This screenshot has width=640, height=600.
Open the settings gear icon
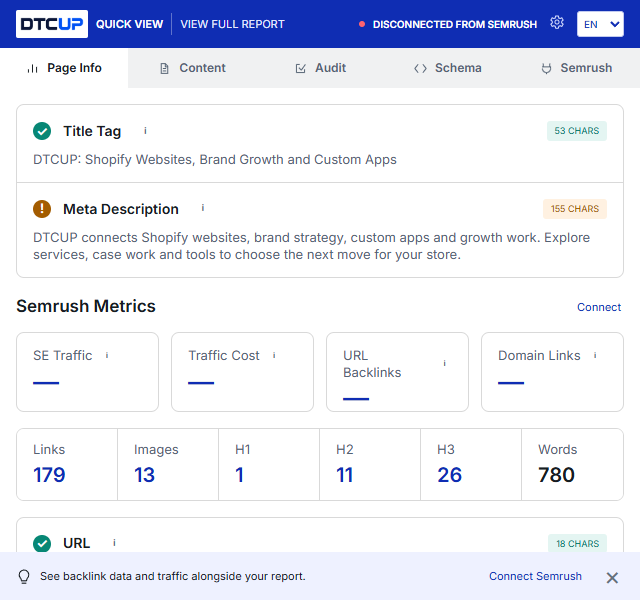[x=556, y=22]
